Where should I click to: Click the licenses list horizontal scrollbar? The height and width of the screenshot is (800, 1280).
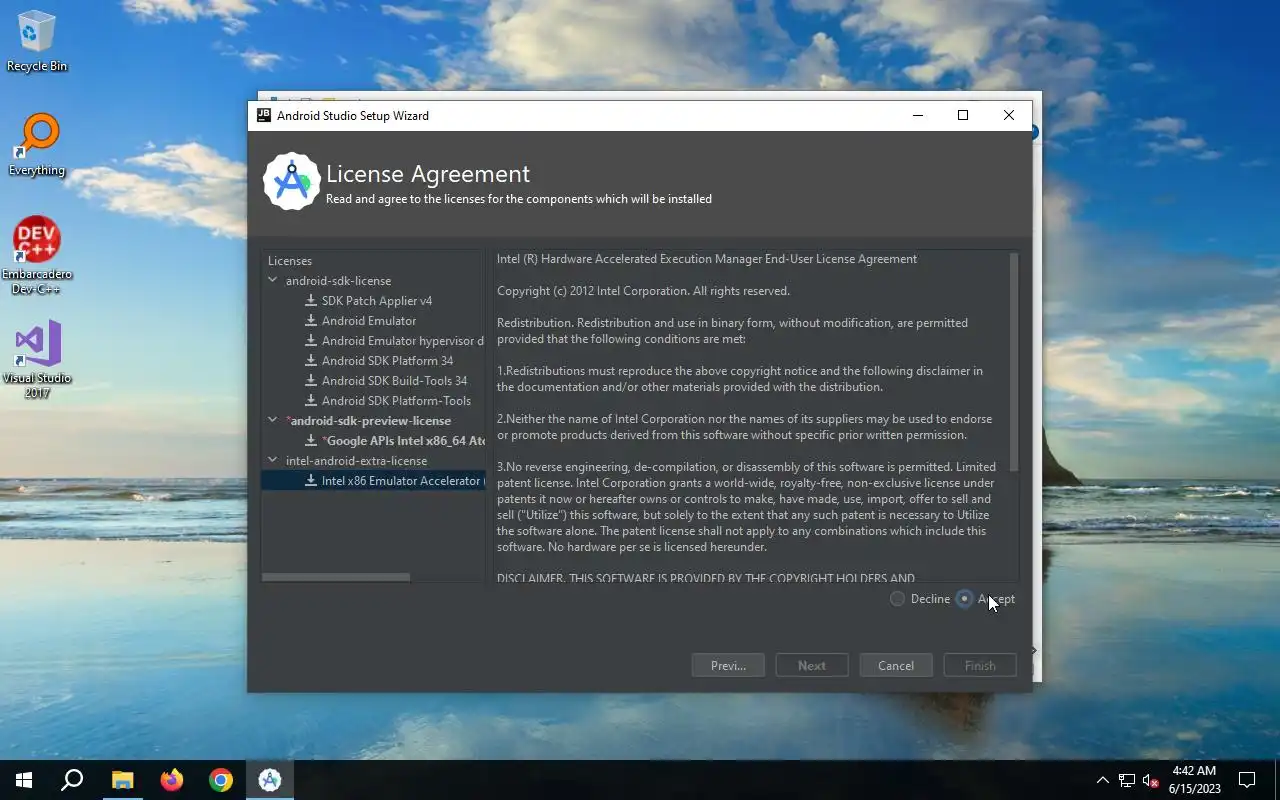pos(336,577)
